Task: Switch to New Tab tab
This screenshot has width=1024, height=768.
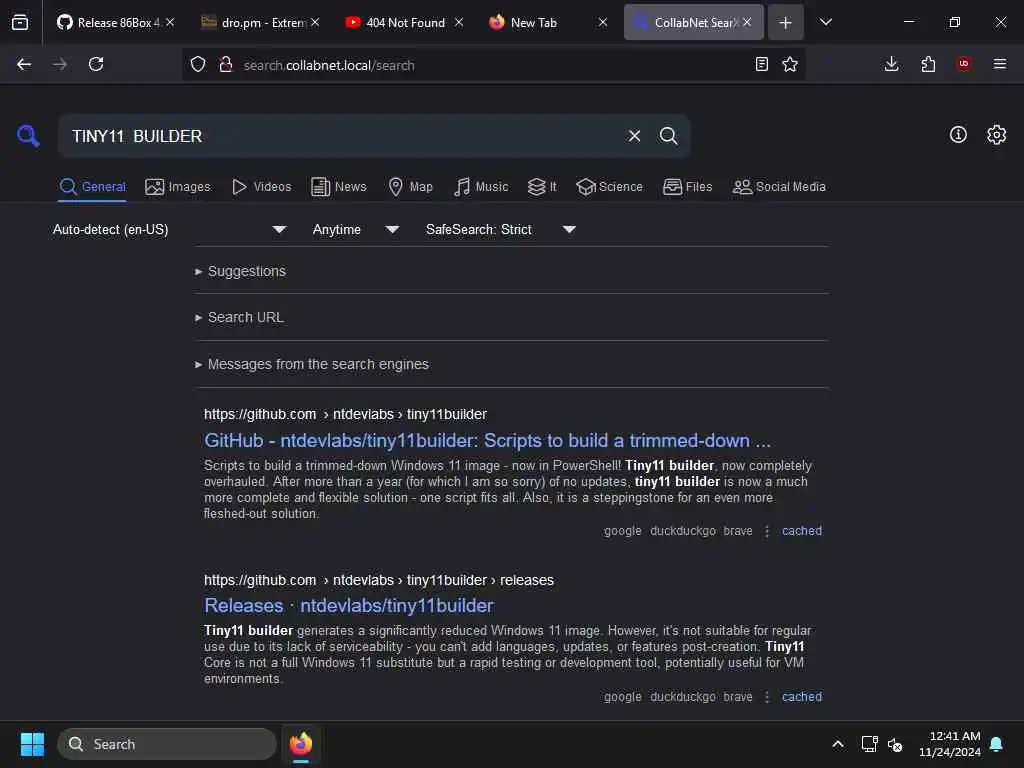Action: point(547,22)
